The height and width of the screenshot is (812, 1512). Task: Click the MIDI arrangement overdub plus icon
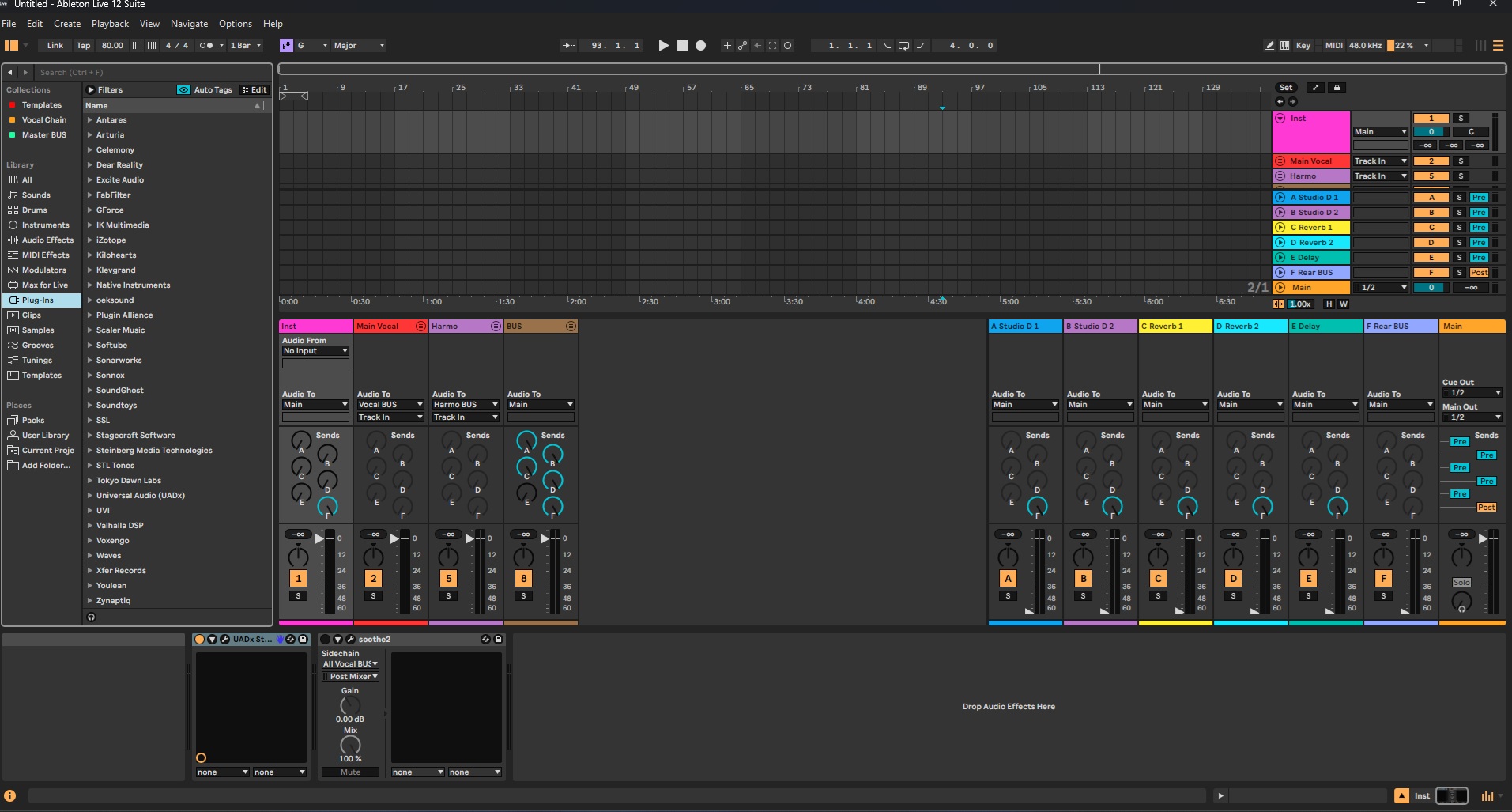click(x=727, y=46)
